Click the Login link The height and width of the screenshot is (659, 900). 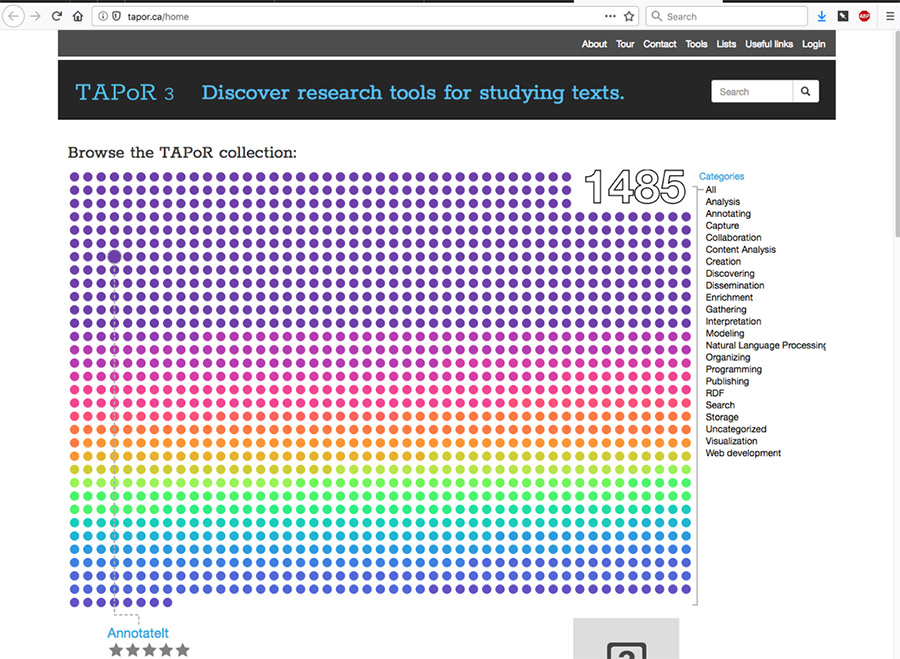click(813, 44)
